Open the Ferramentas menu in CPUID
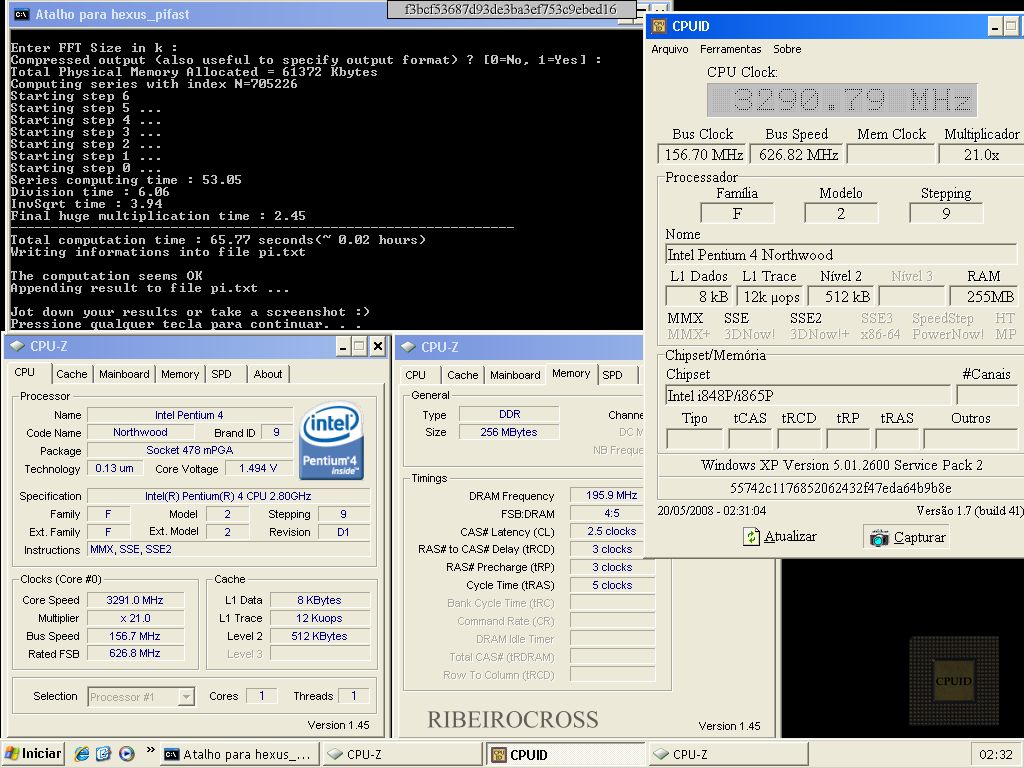Screen dimensions: 1024x768 coord(730,49)
